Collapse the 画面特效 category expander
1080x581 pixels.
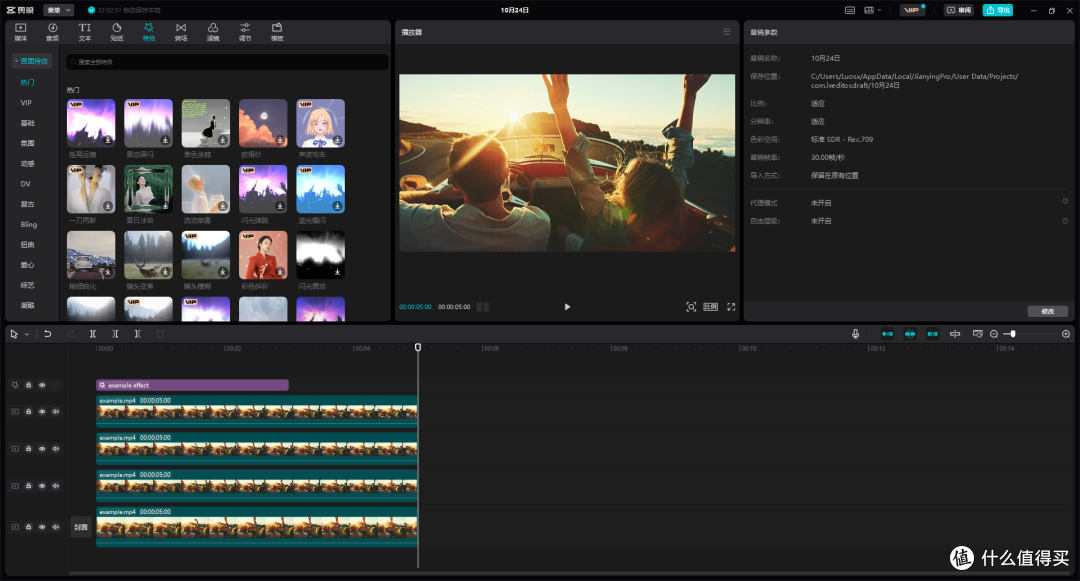(x=32, y=61)
